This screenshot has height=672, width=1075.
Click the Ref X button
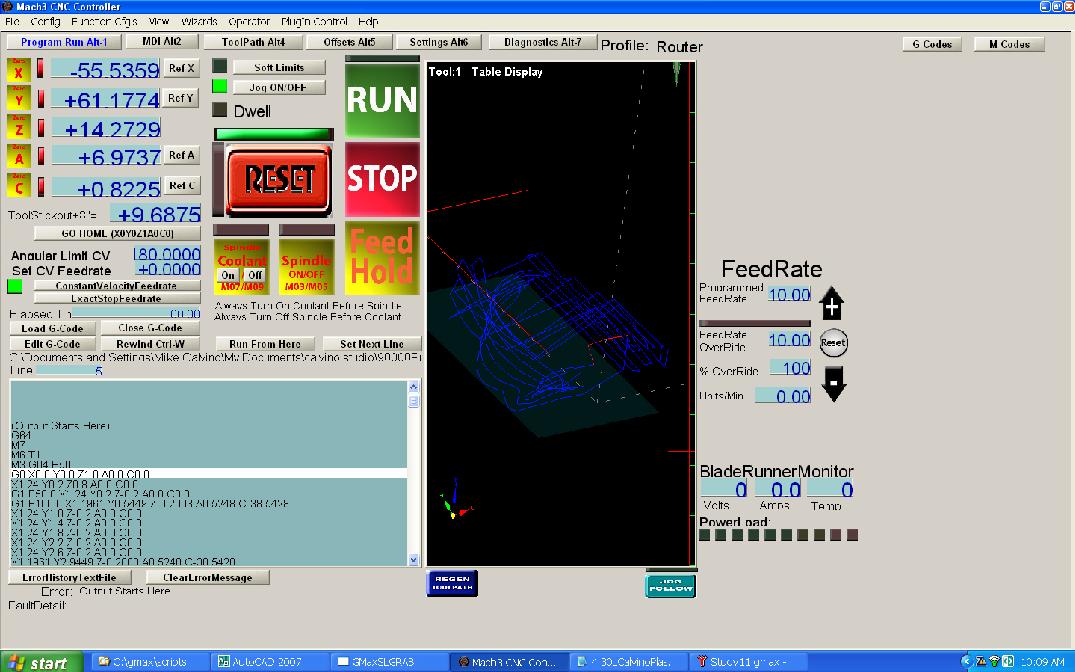click(182, 68)
